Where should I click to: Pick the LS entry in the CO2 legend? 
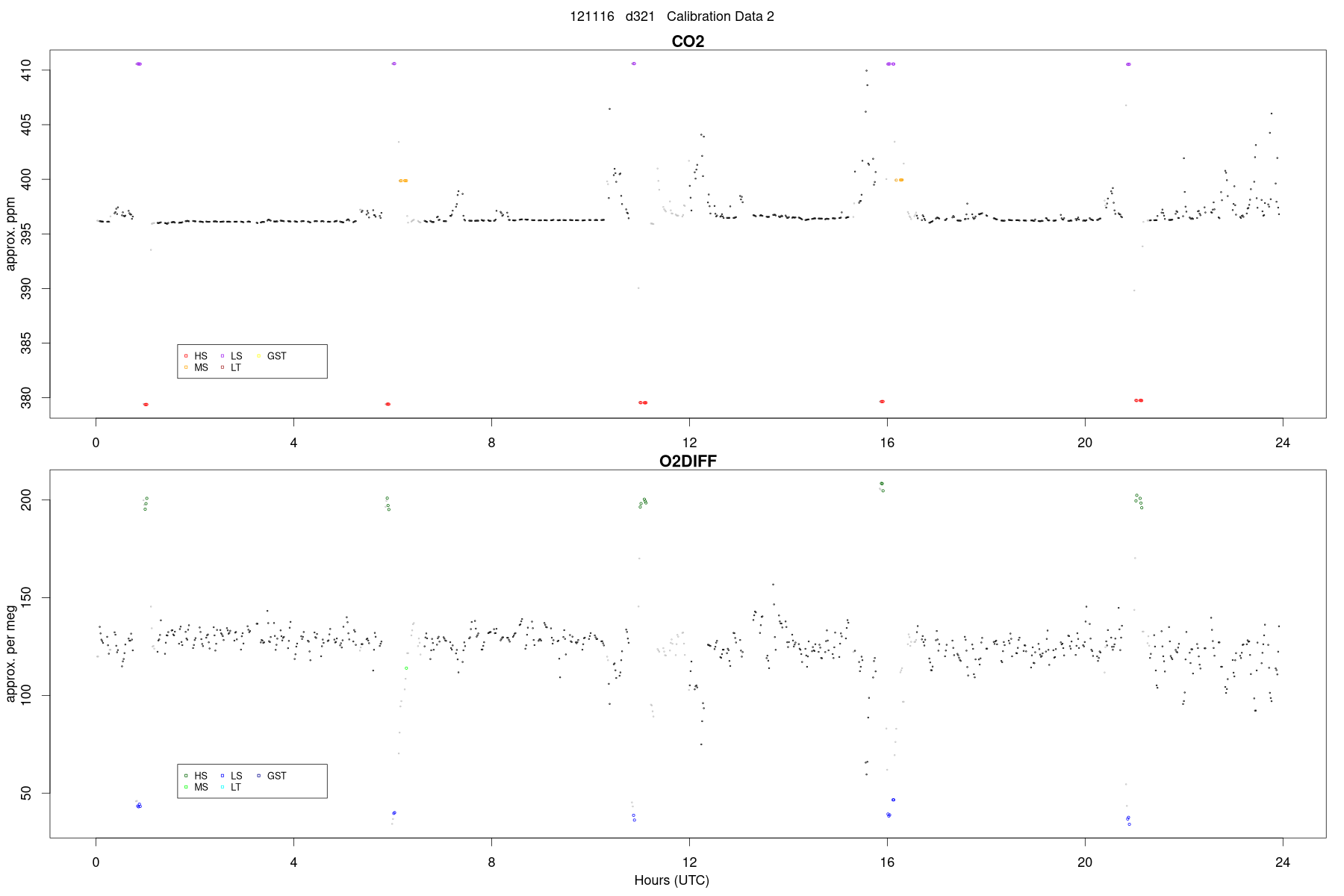tap(231, 356)
